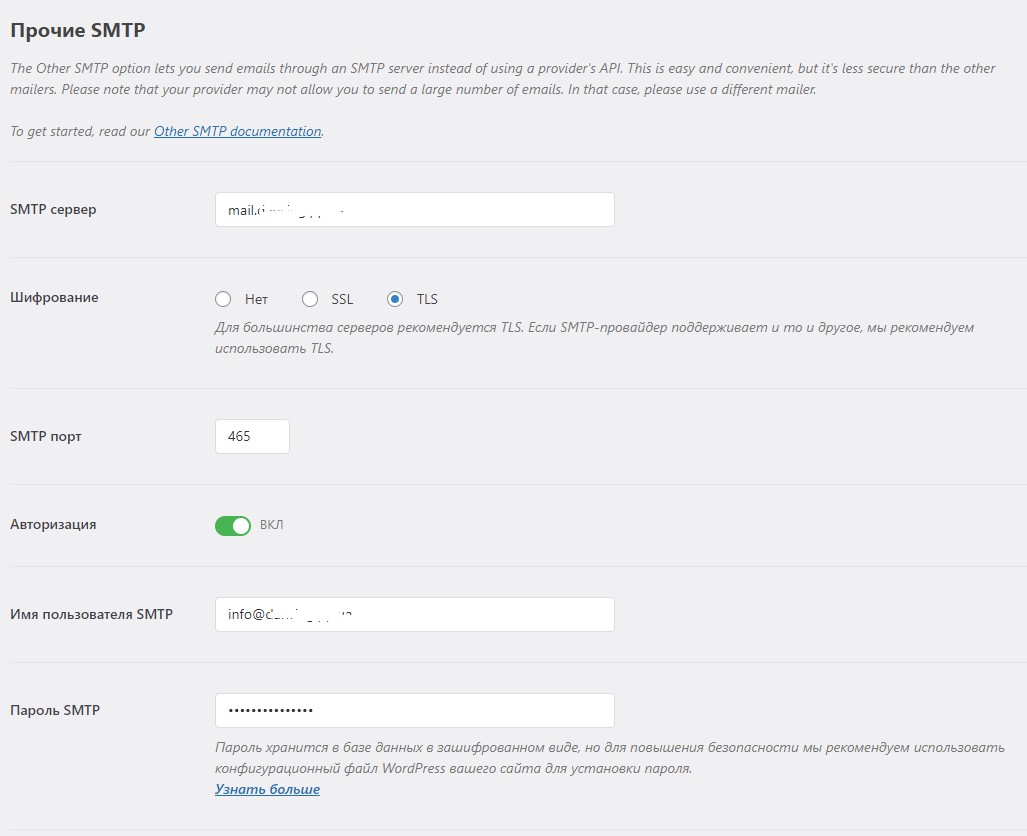Click the Имя пользователя SMTP input field
This screenshot has height=836, width=1027.
pos(414,615)
